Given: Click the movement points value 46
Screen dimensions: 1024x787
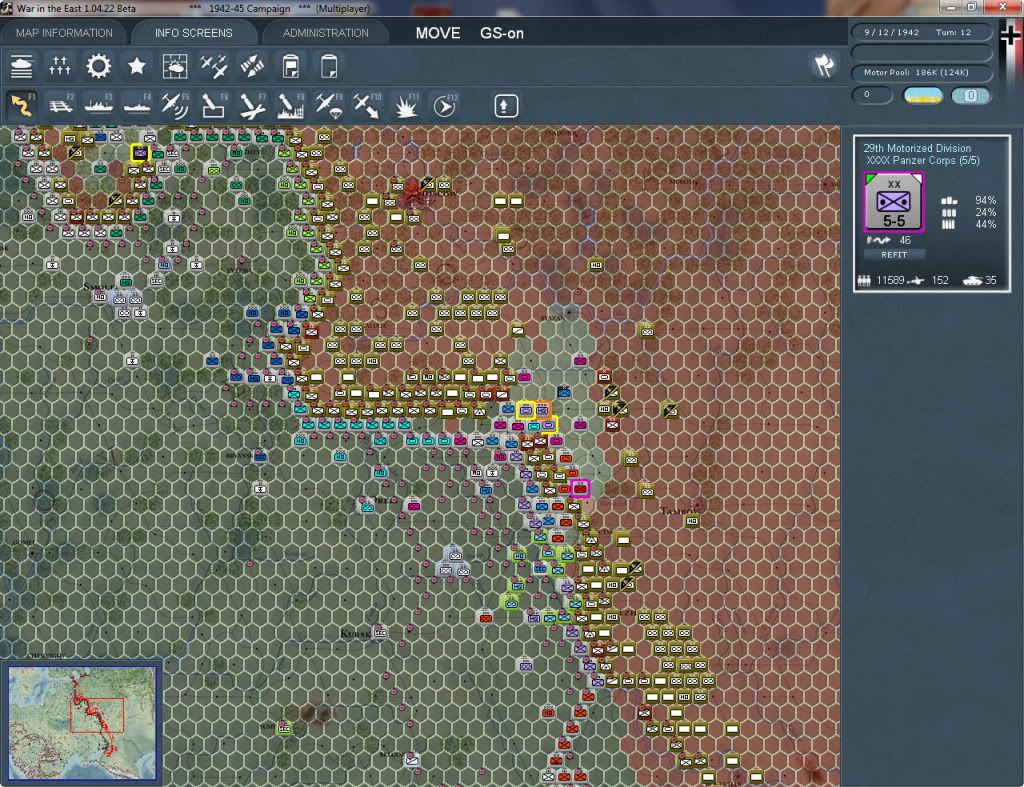Looking at the screenshot, I should pos(904,240).
